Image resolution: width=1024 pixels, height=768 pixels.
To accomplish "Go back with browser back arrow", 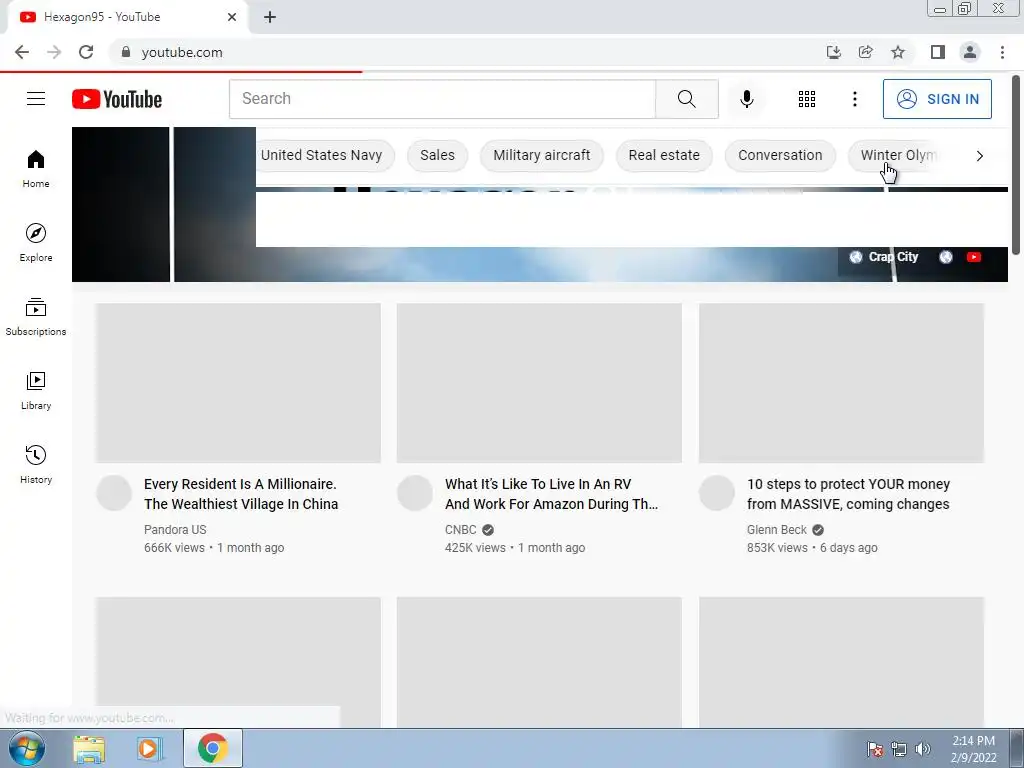I will [x=22, y=52].
